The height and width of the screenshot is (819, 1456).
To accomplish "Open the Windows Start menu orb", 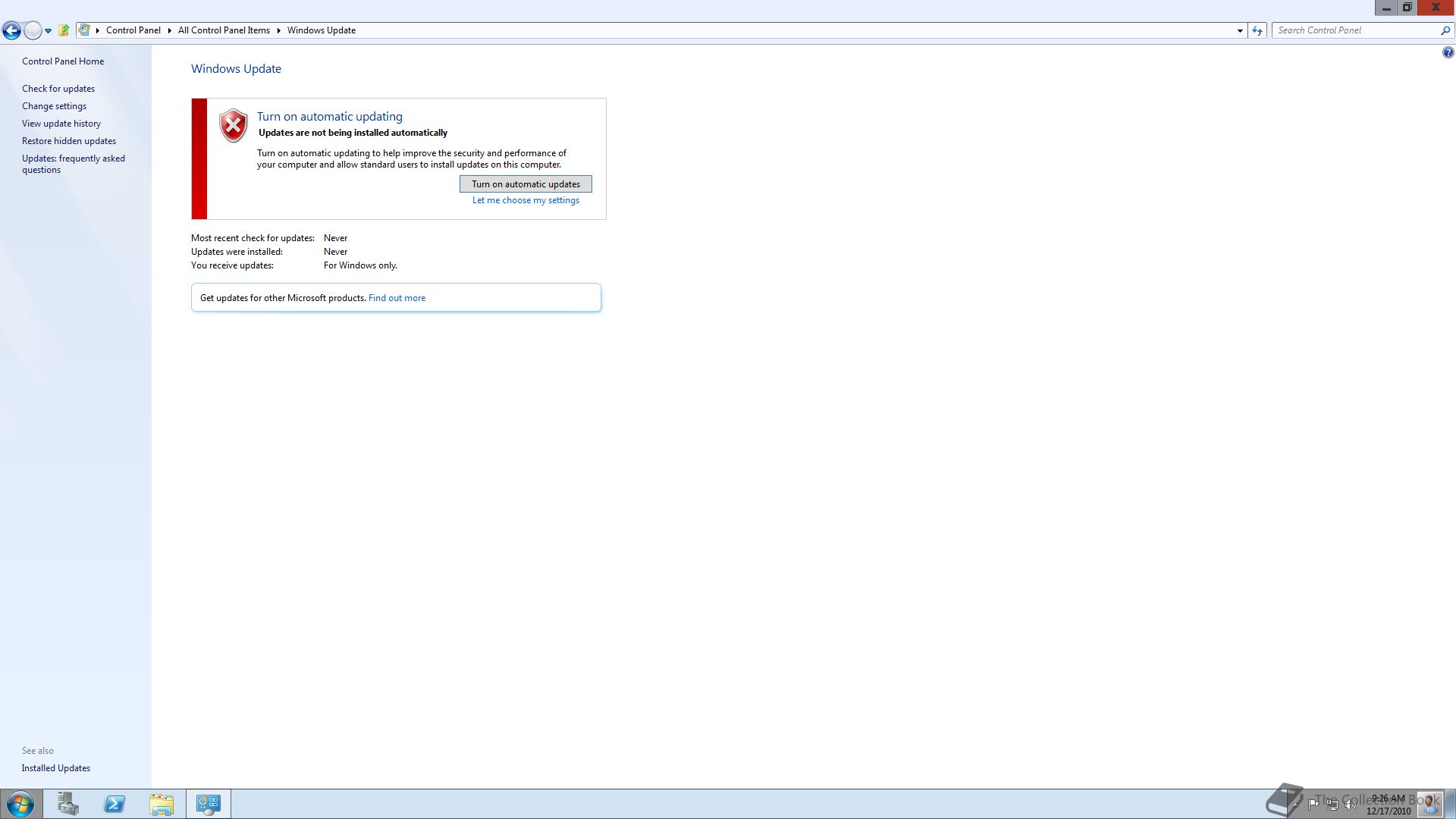I will [x=20, y=804].
